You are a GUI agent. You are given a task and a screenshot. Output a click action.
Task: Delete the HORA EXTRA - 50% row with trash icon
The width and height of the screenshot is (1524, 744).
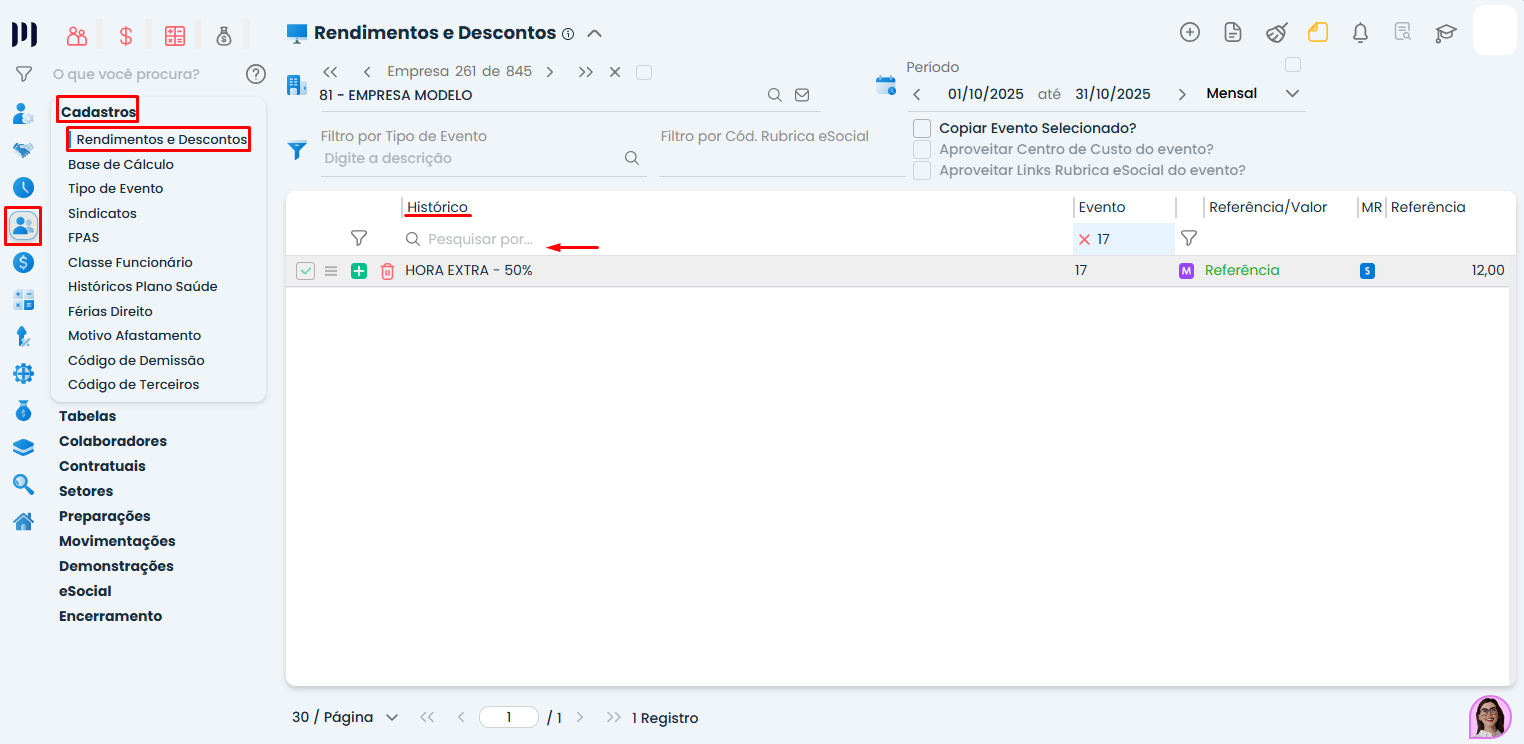387,271
